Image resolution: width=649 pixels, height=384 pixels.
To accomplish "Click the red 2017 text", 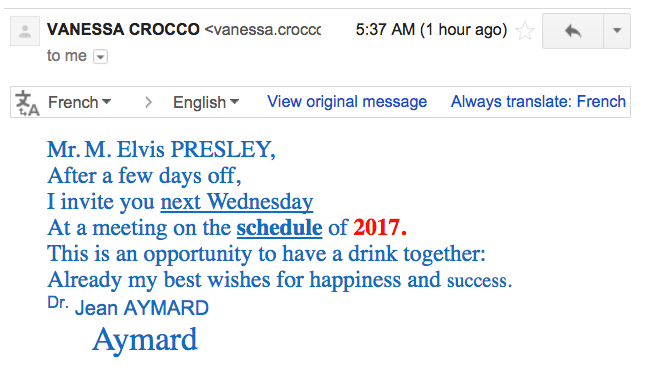I will [x=380, y=228].
